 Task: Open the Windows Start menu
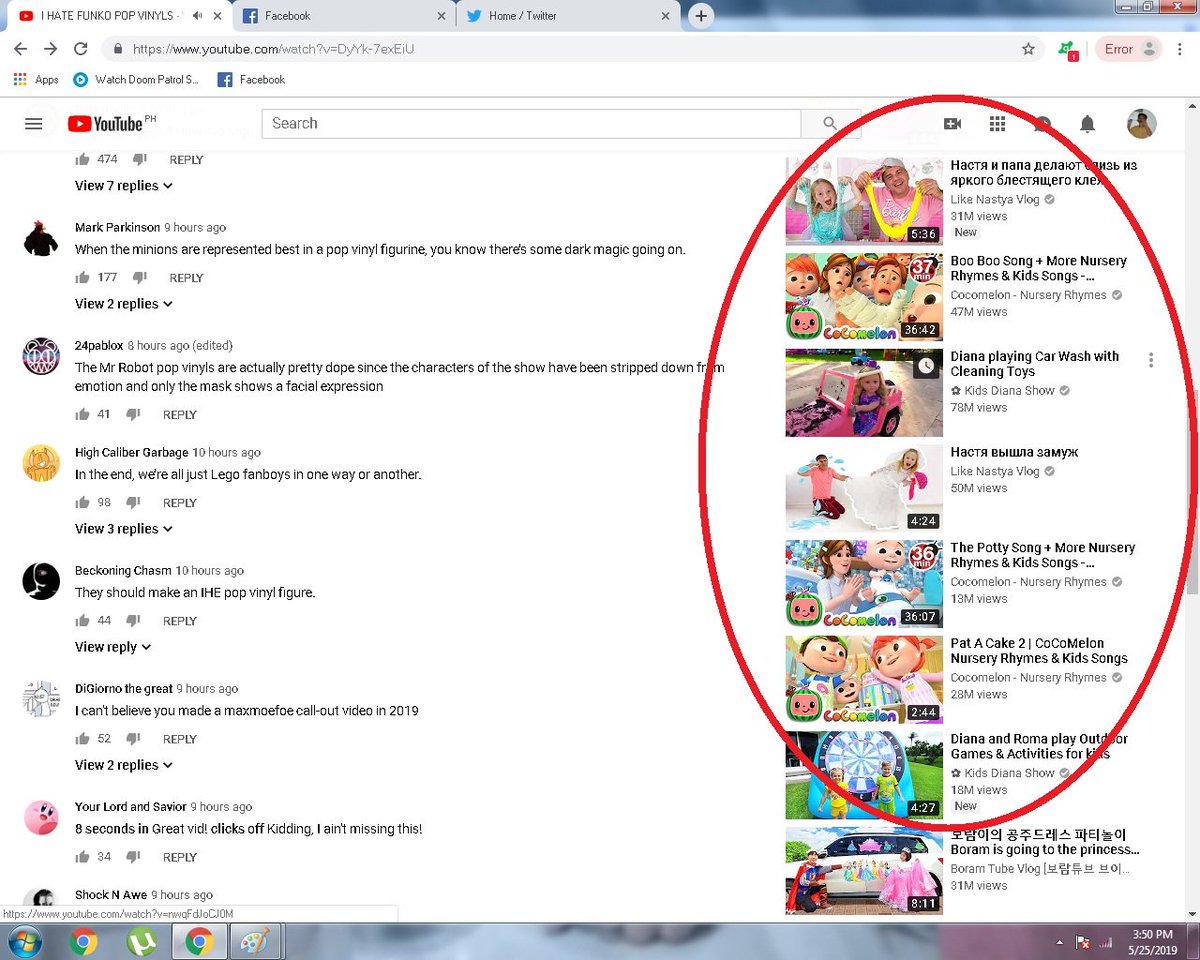coord(24,941)
